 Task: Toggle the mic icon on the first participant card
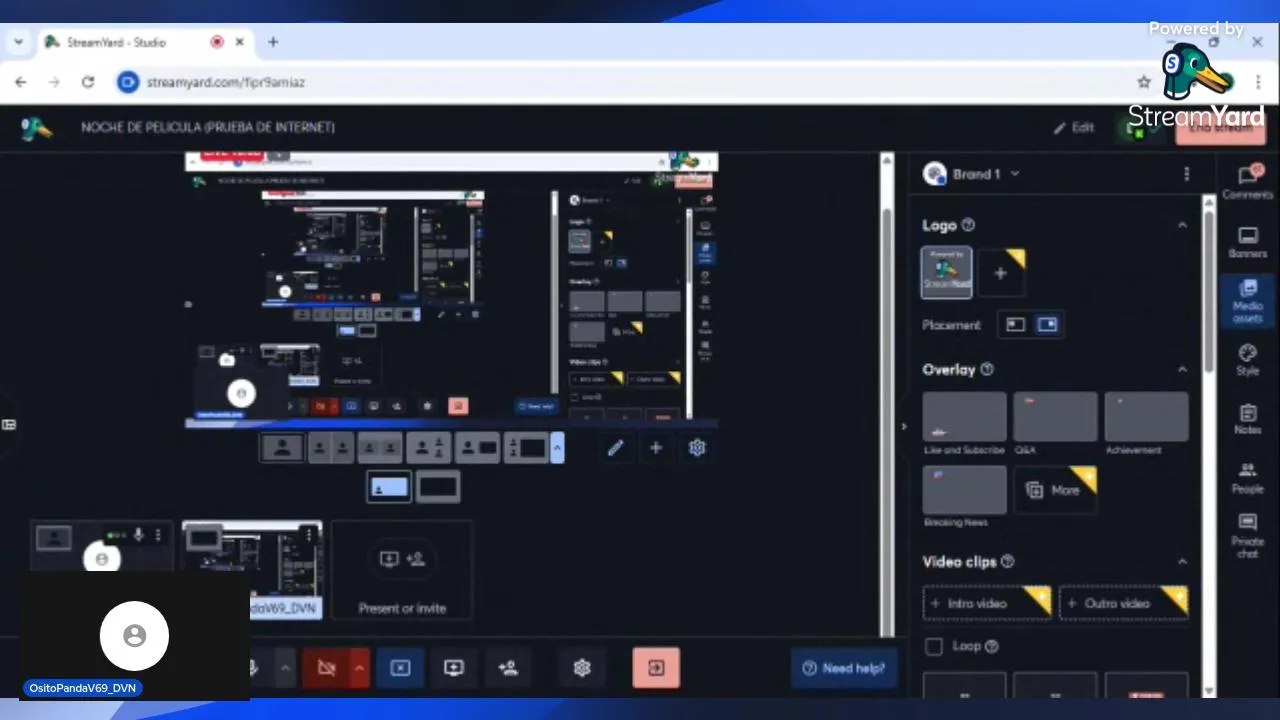click(x=139, y=536)
